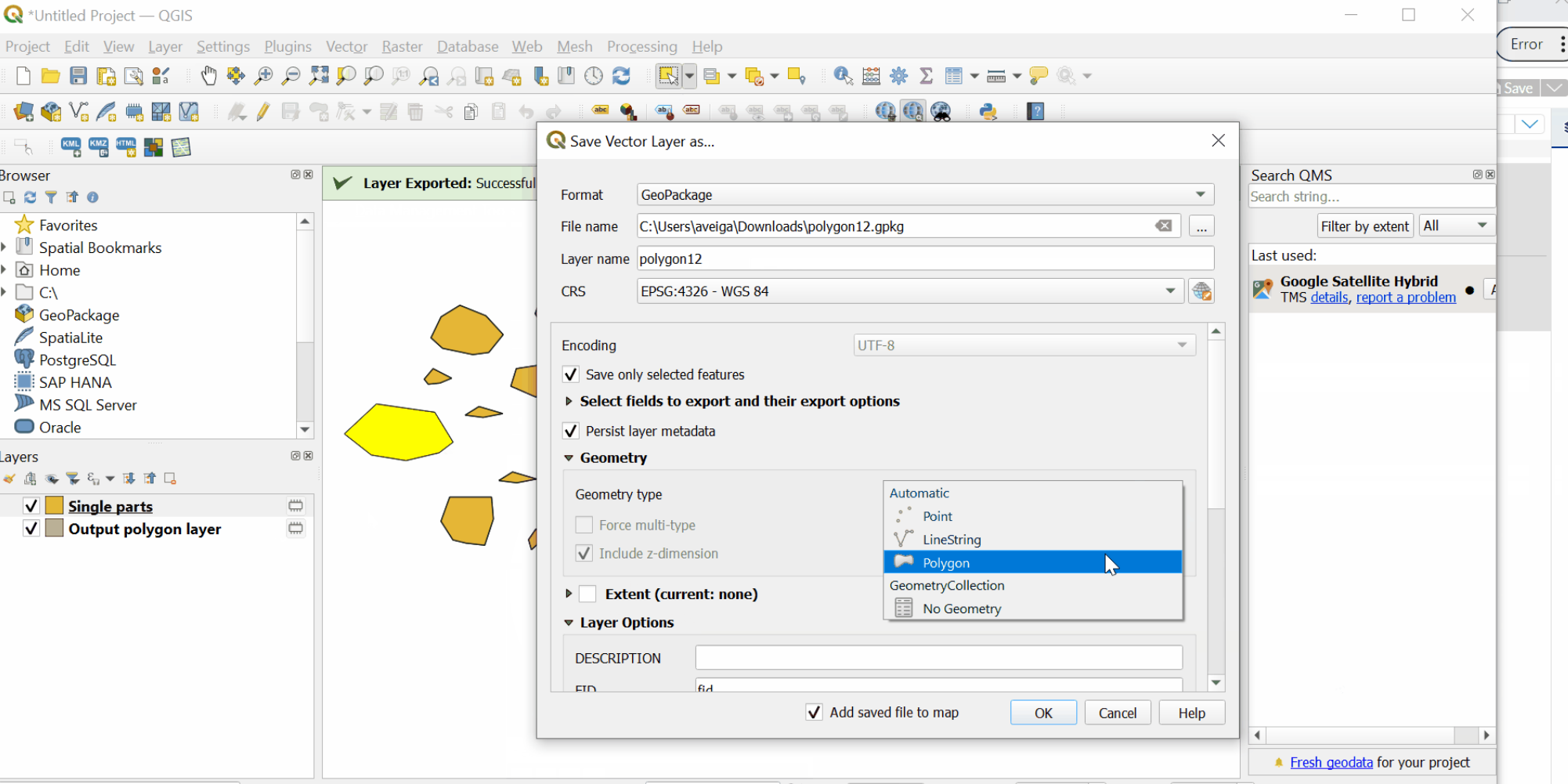The image size is (1568, 784).
Task: Click the Cancel button
Action: [x=1117, y=713]
